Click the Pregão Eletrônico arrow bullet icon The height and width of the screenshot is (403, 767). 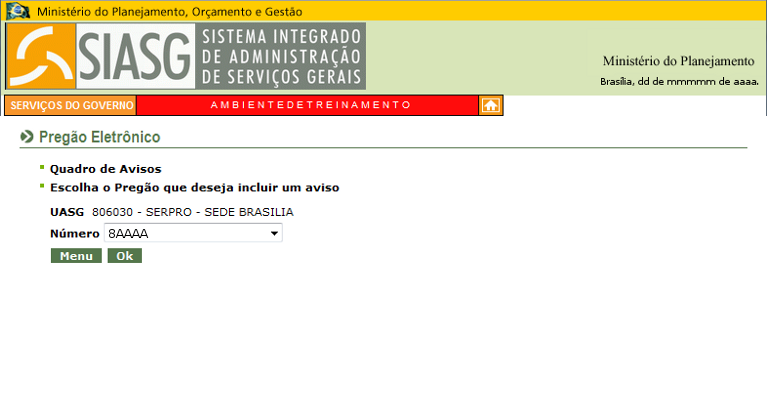tap(27, 136)
